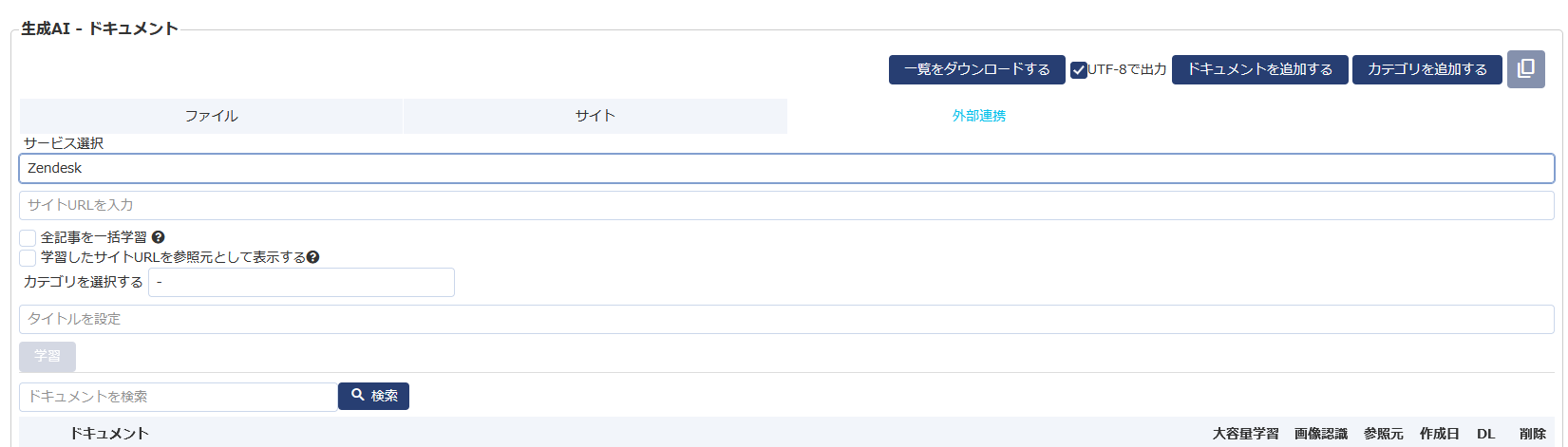
Task: Enable 全記事を一括学習 checkbox
Action: pos(28,238)
